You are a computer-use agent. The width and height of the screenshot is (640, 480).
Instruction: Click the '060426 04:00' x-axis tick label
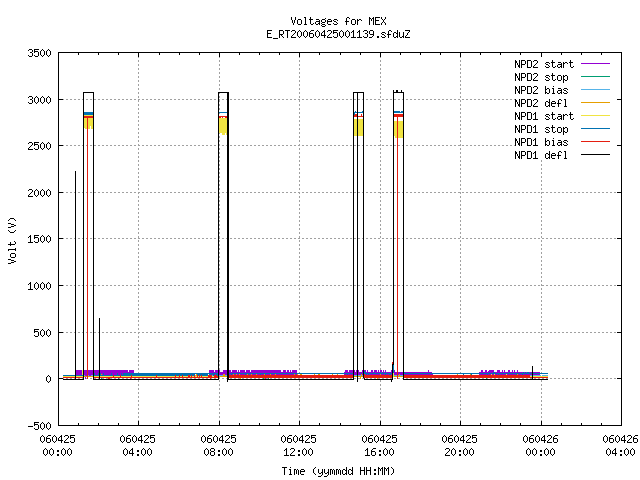(x=620, y=446)
